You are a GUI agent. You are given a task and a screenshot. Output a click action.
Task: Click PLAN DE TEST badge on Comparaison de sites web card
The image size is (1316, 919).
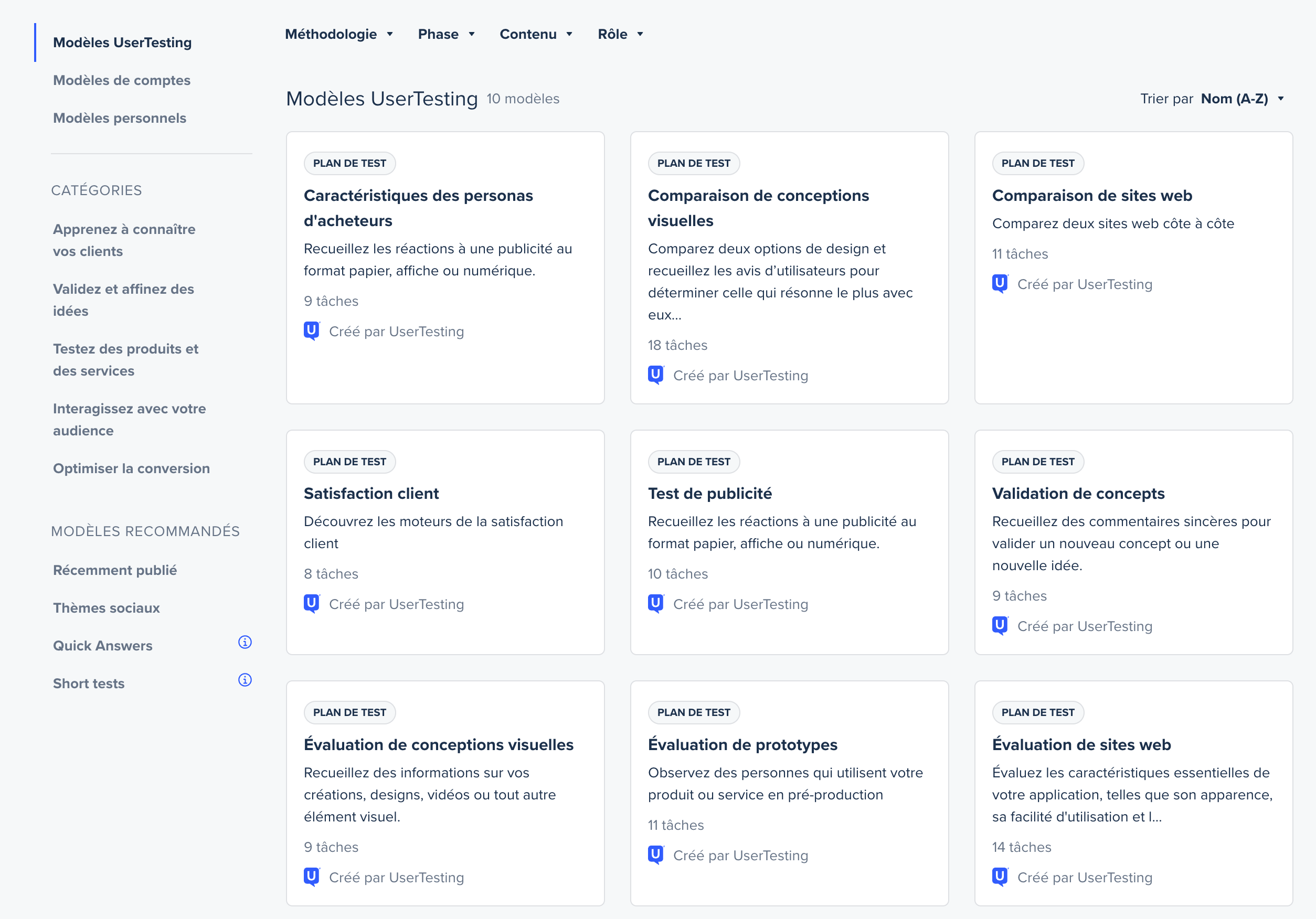(1037, 163)
